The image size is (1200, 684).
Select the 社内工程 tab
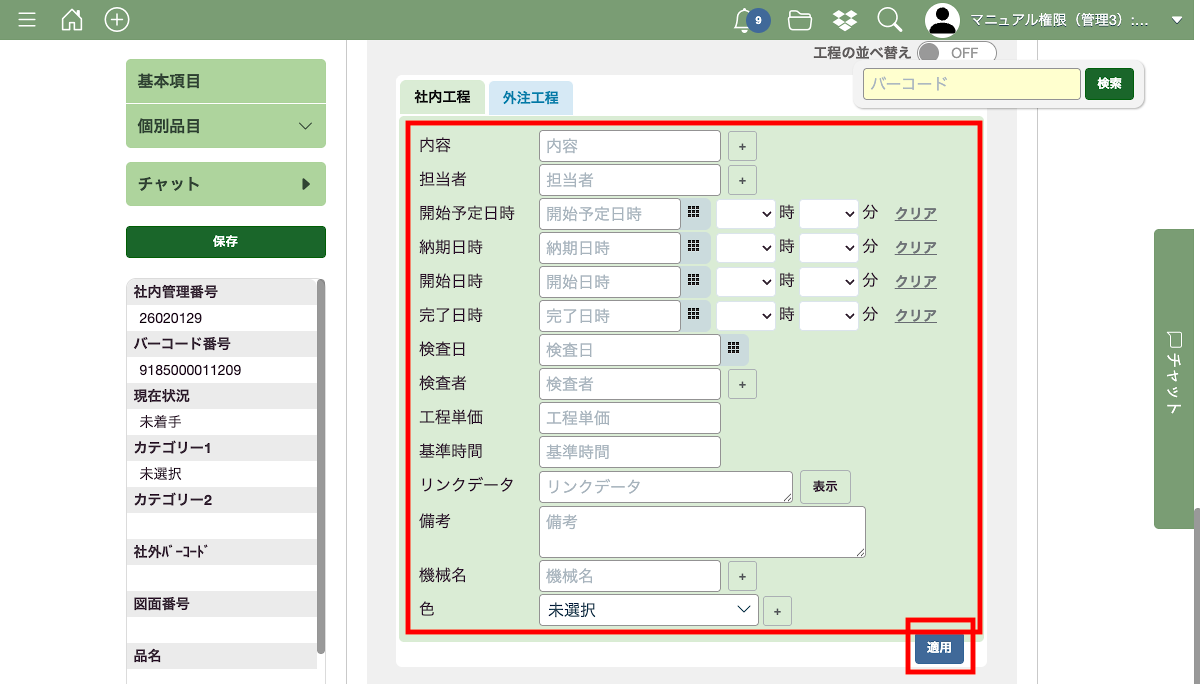point(442,98)
